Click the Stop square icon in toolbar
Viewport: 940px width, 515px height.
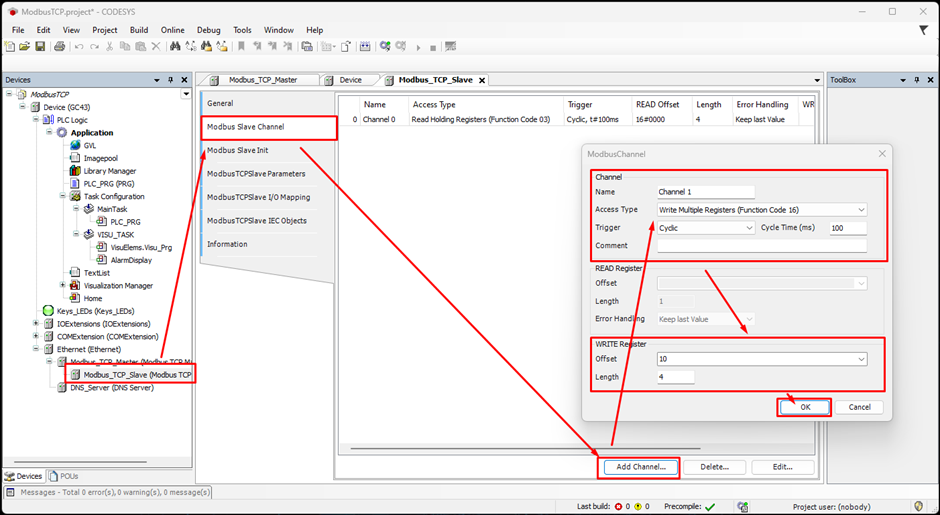click(433, 48)
